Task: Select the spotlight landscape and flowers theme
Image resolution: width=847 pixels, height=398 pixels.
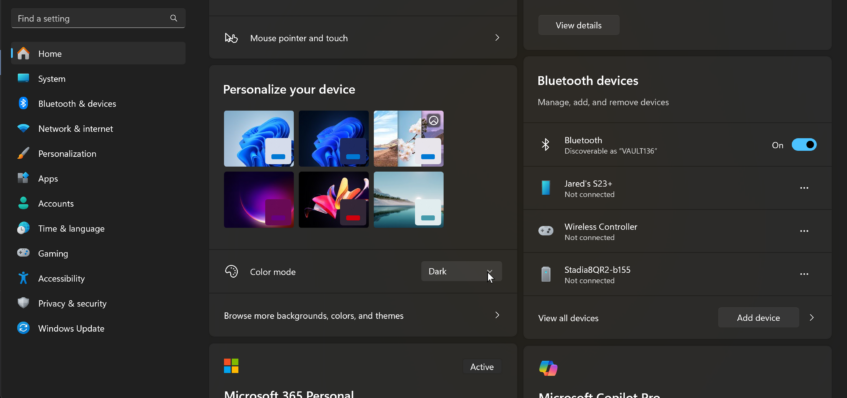Action: pos(408,139)
